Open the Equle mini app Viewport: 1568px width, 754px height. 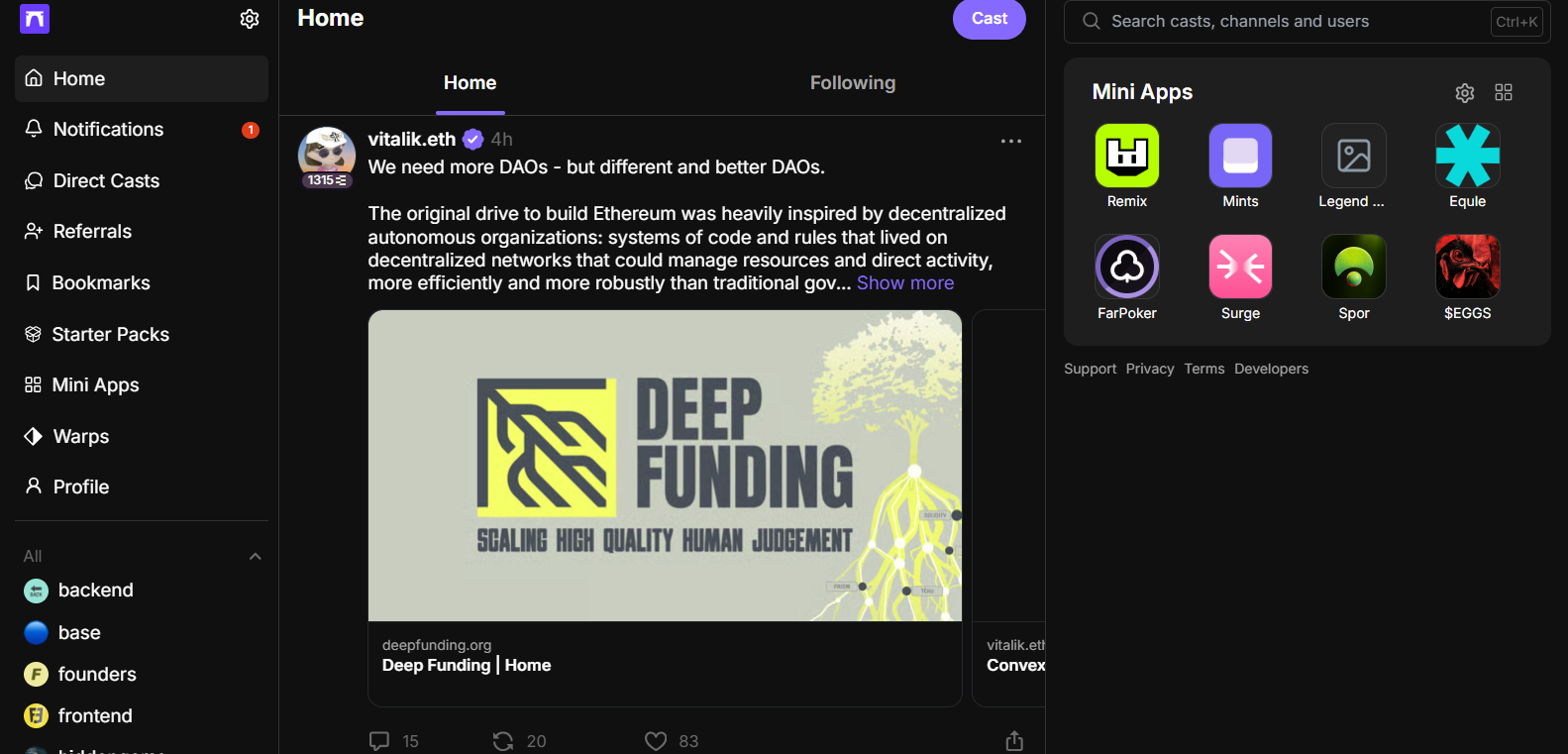pos(1467,156)
